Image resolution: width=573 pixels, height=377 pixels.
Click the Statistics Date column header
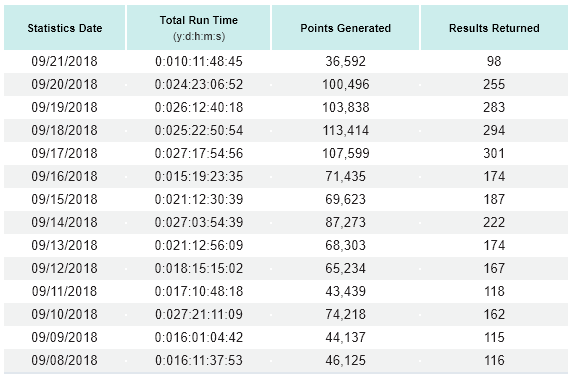coord(65,28)
